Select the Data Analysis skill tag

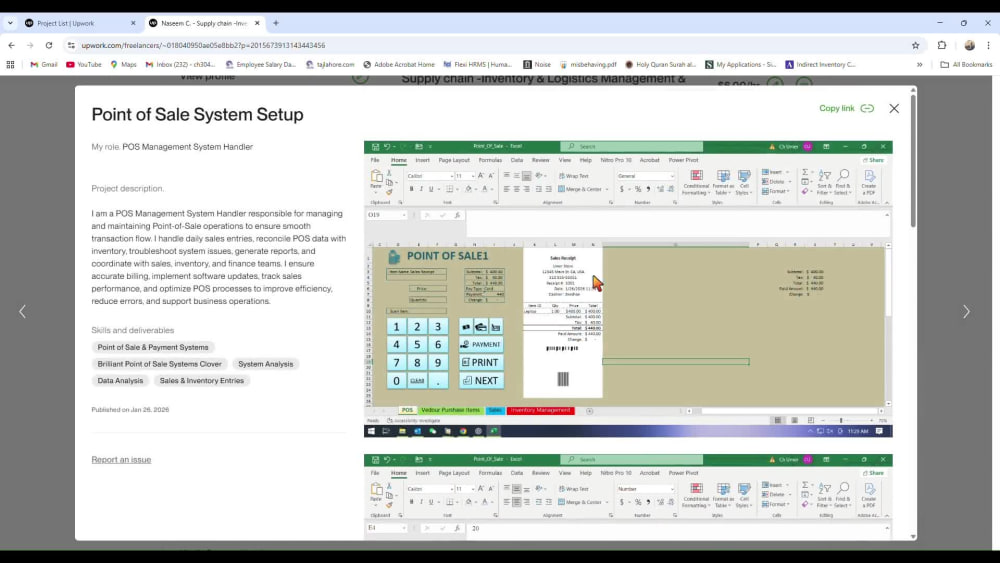point(120,380)
